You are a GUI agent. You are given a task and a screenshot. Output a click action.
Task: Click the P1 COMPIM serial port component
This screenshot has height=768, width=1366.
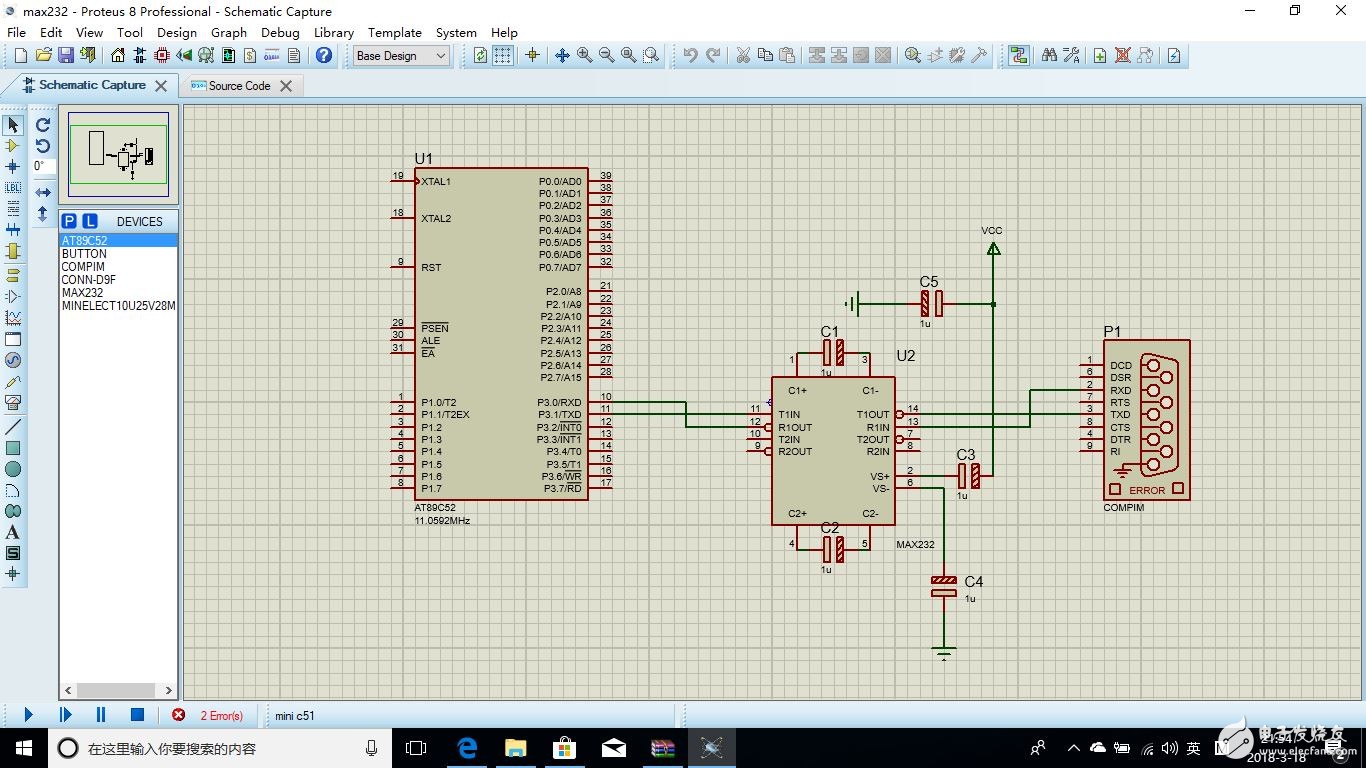(x=1147, y=419)
